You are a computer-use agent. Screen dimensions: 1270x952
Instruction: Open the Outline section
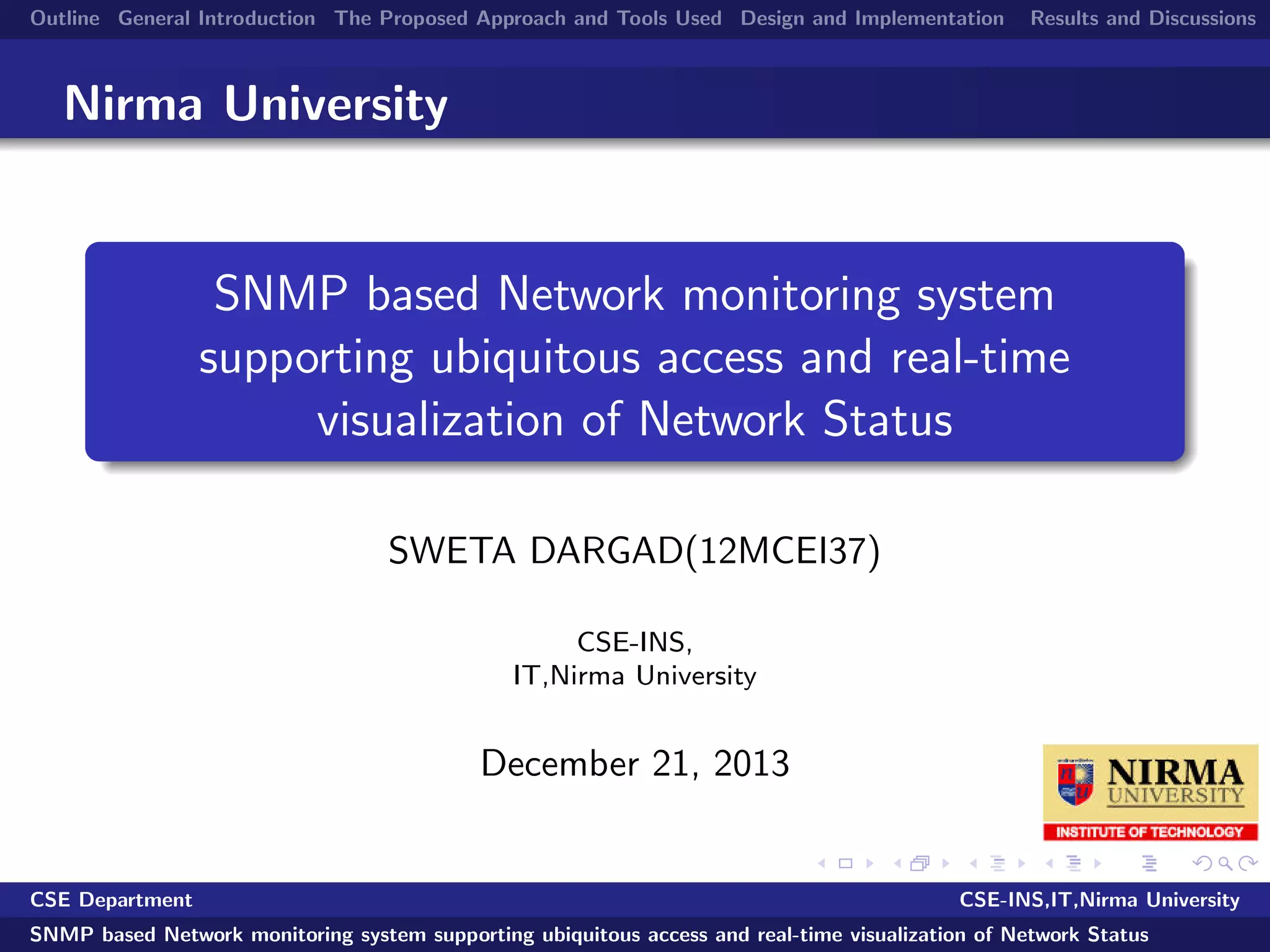point(64,18)
